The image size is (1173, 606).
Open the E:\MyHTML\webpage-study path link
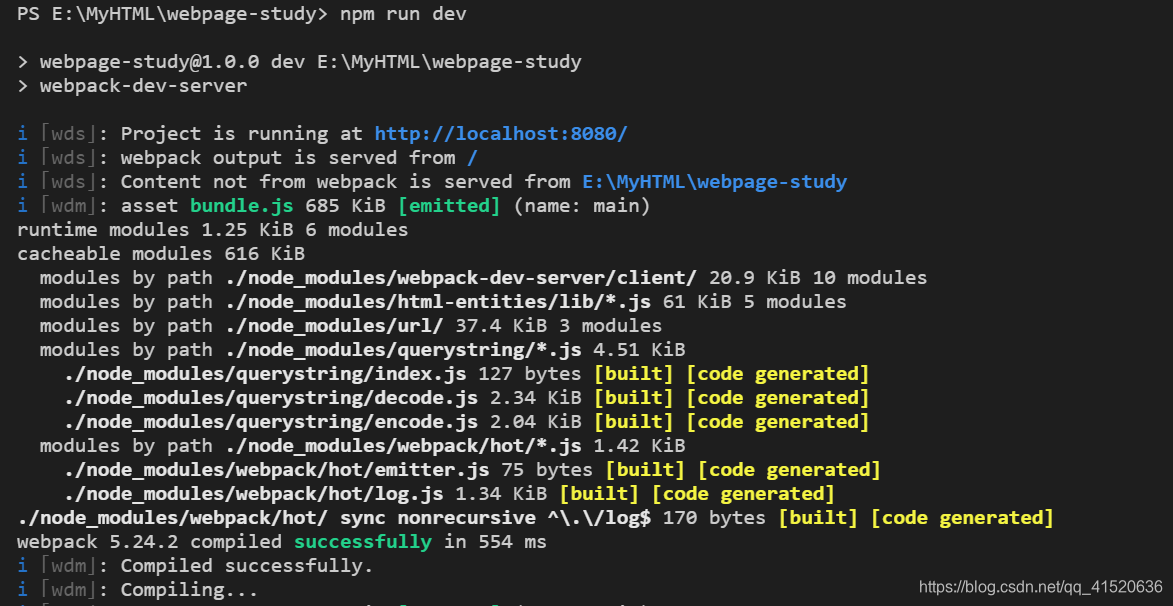click(714, 182)
